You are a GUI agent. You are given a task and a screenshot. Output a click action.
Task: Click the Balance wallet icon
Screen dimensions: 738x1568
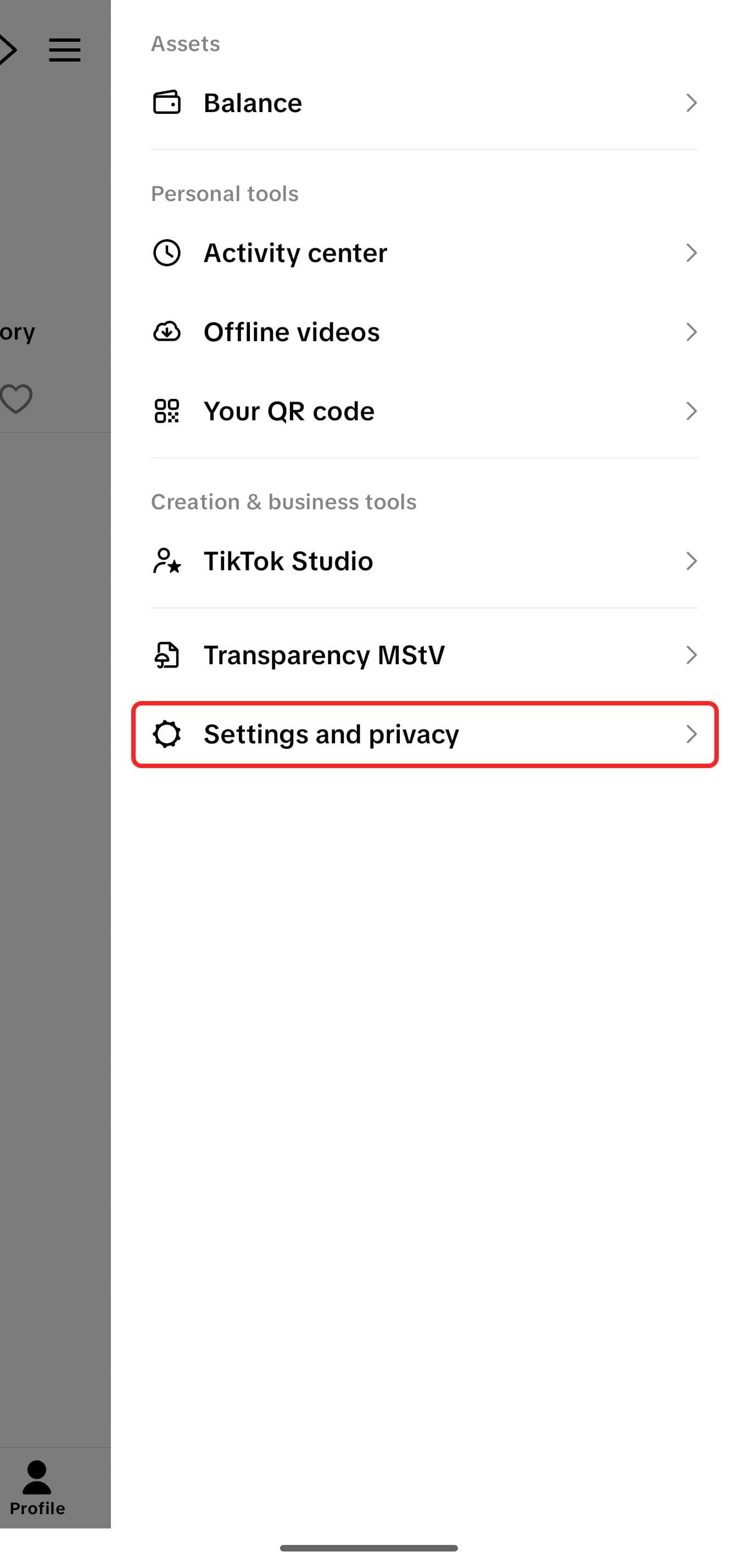point(167,103)
